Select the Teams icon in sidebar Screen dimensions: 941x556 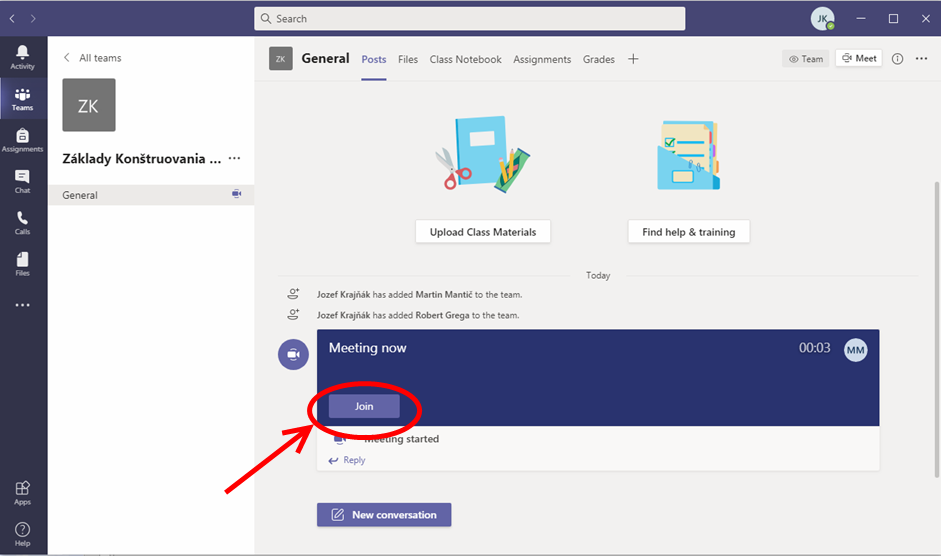pyautogui.click(x=22, y=98)
